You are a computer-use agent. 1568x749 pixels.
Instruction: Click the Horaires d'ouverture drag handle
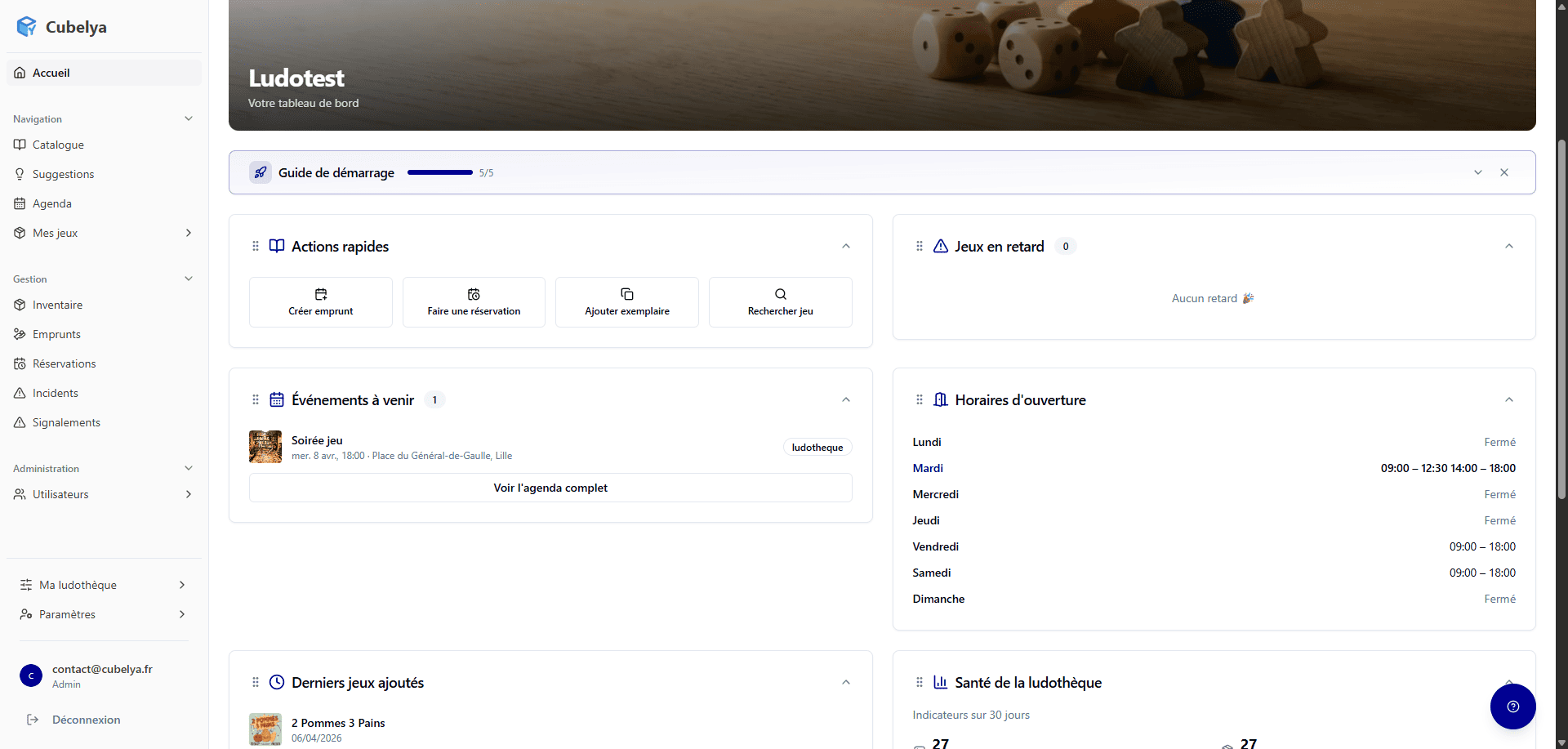point(920,399)
